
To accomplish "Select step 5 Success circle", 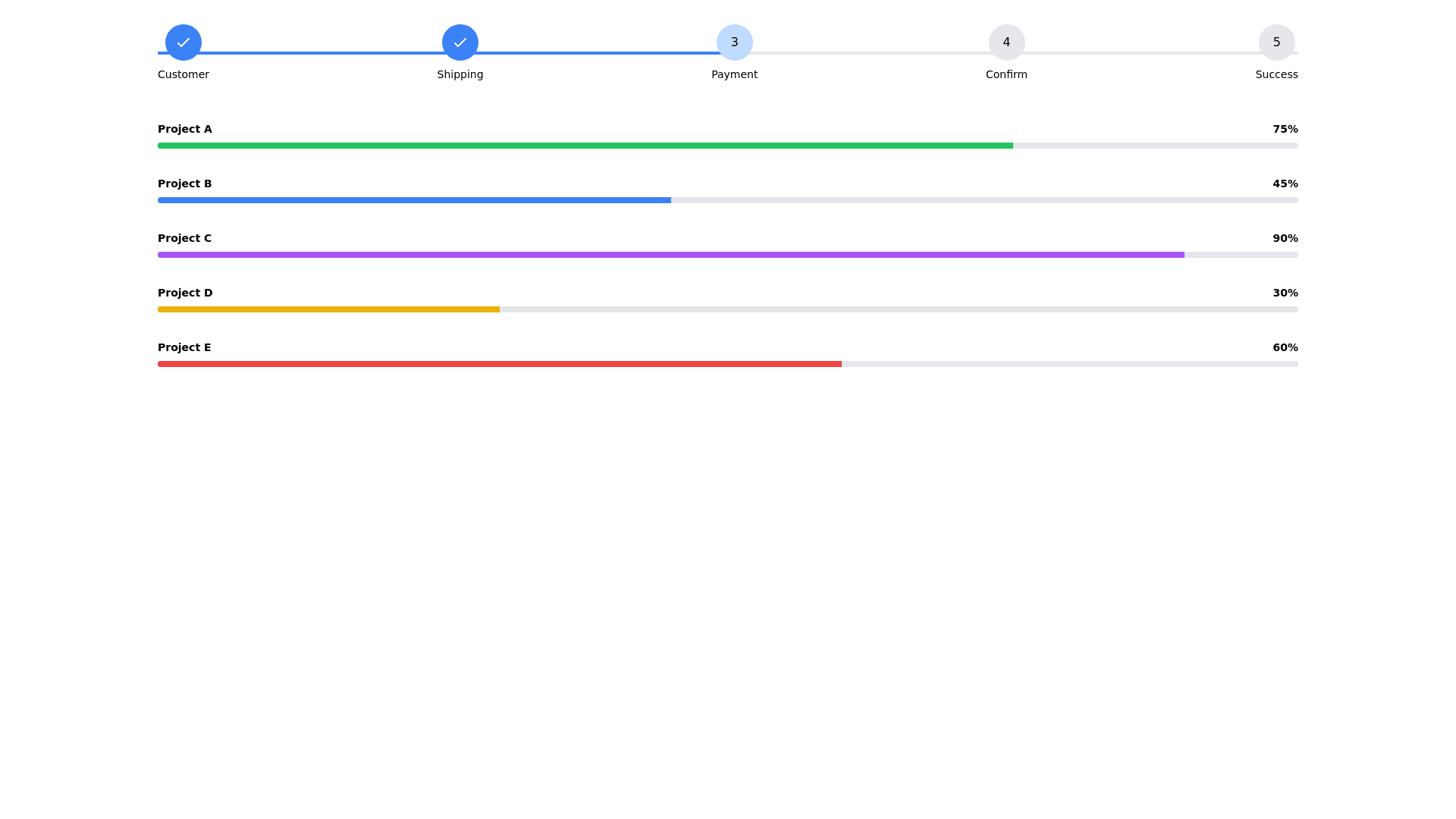I will tap(1276, 42).
